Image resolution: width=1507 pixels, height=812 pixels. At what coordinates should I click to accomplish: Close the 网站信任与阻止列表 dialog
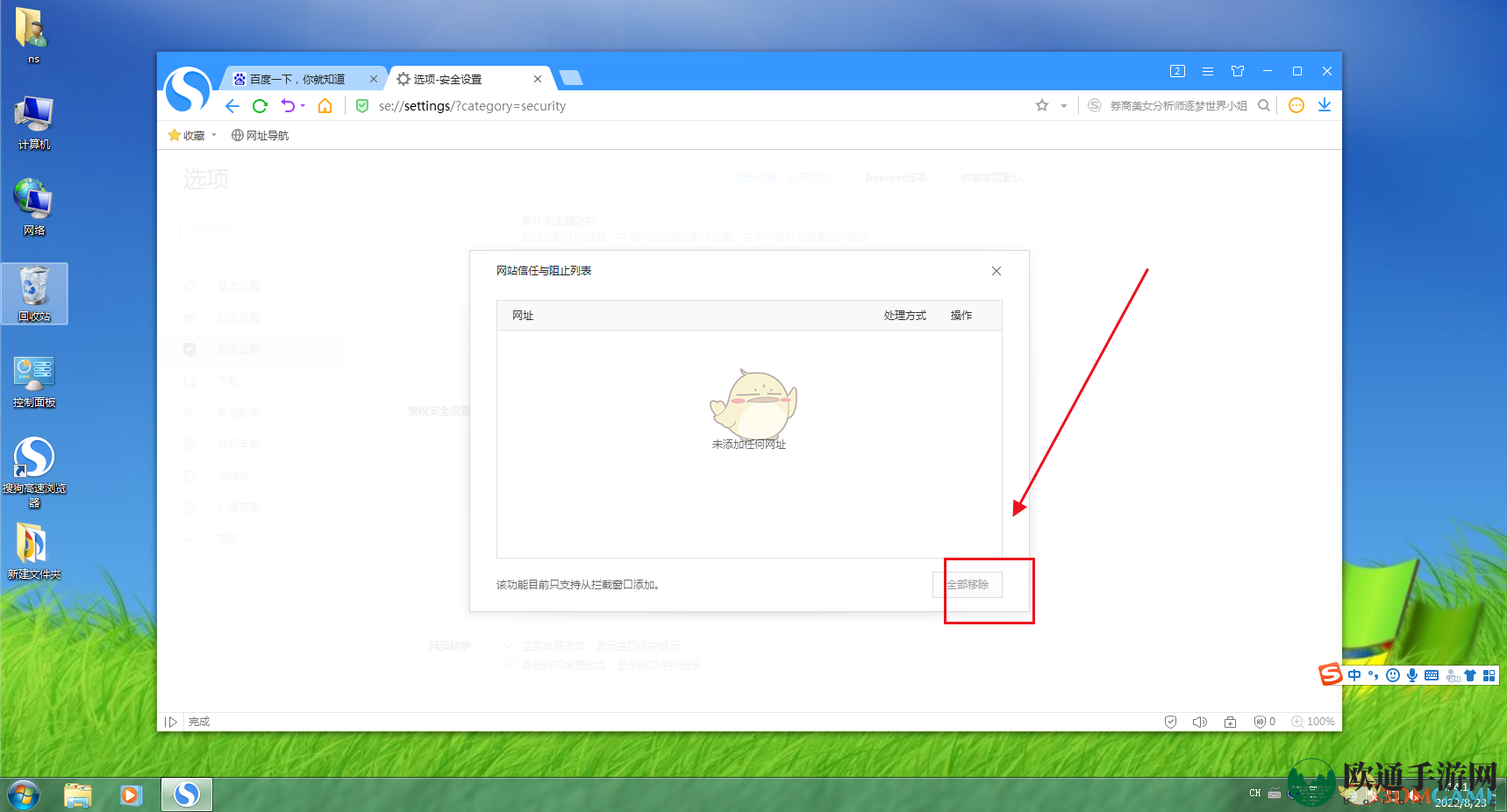pos(996,271)
